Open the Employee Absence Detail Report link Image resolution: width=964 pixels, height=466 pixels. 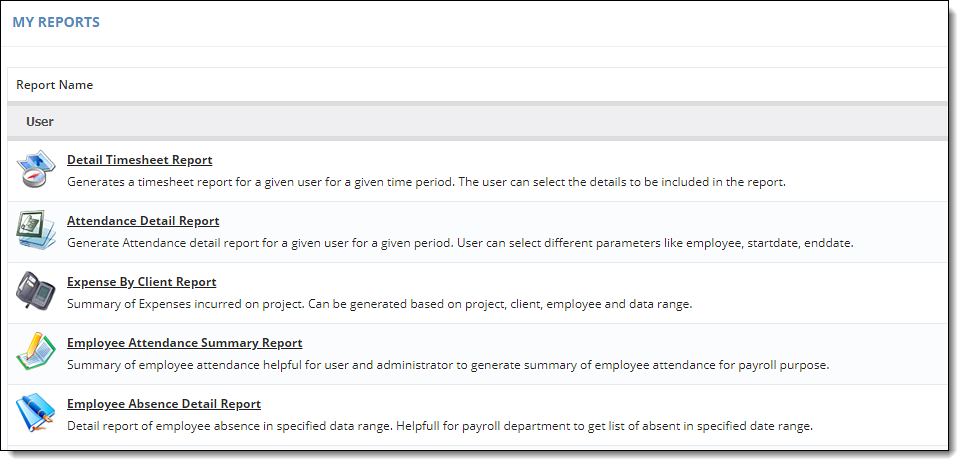point(164,404)
